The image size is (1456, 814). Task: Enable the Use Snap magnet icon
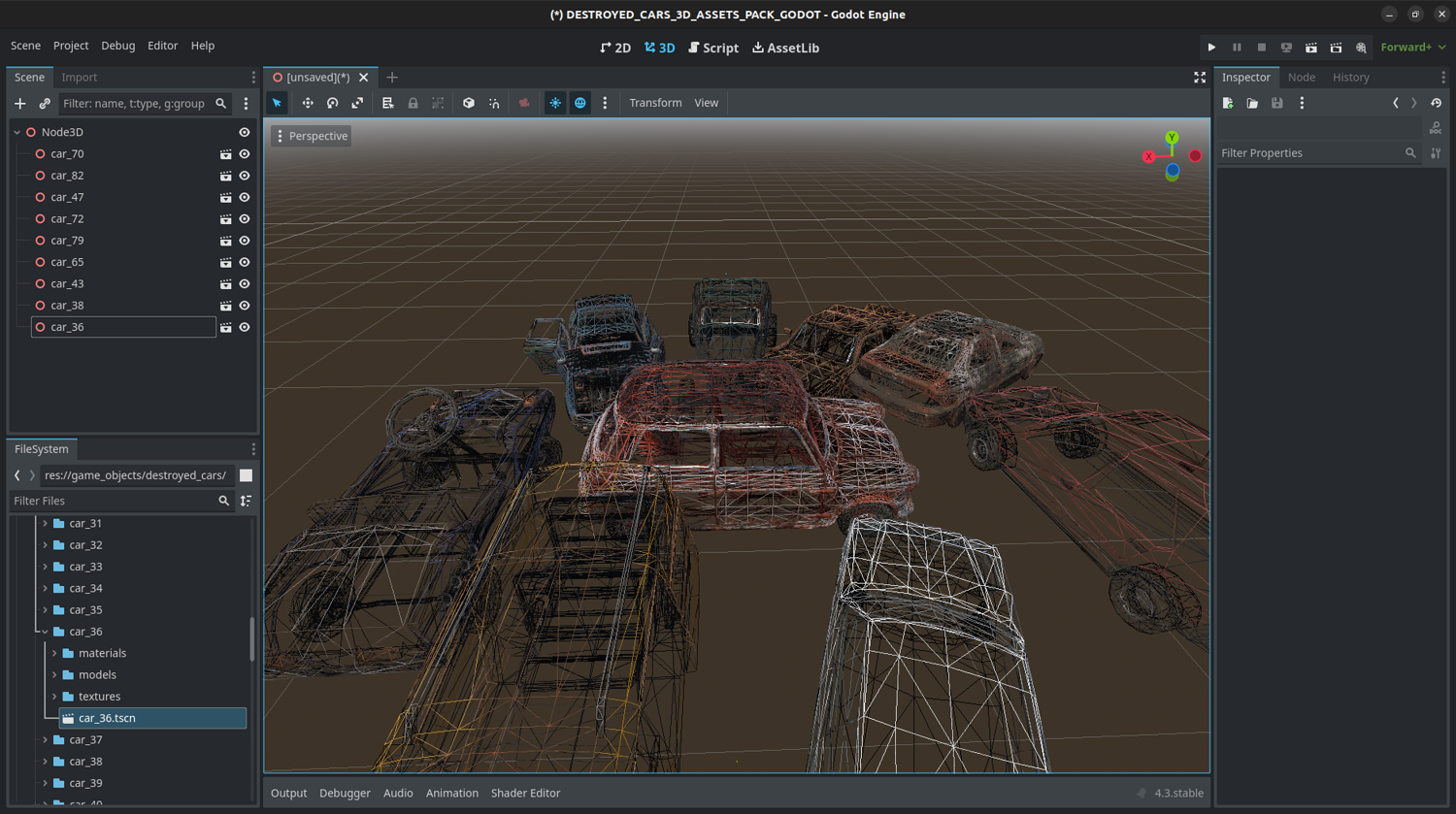[494, 103]
